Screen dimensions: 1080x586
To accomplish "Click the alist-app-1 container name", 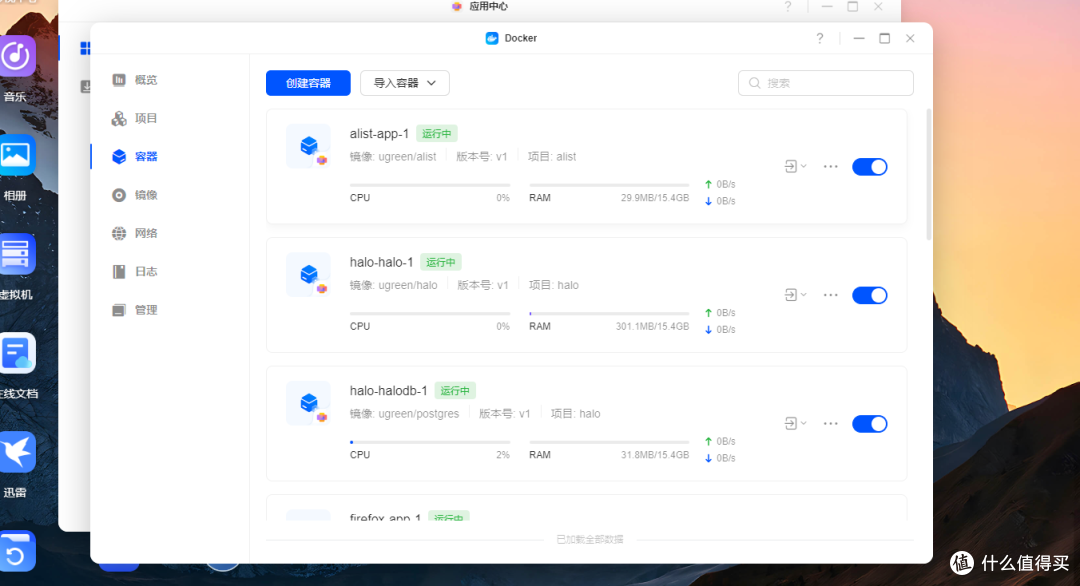I will [x=379, y=134].
